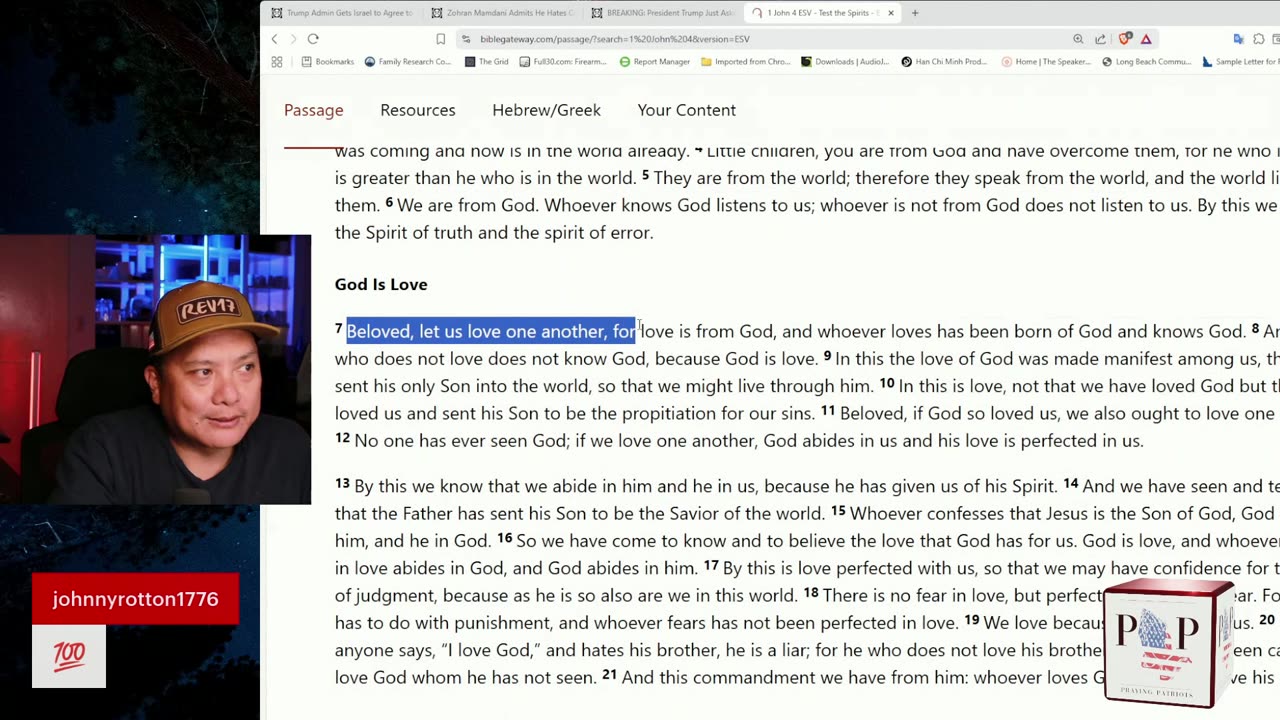
Task: Close the 1 John 4 ESV tab
Action: click(x=890, y=13)
